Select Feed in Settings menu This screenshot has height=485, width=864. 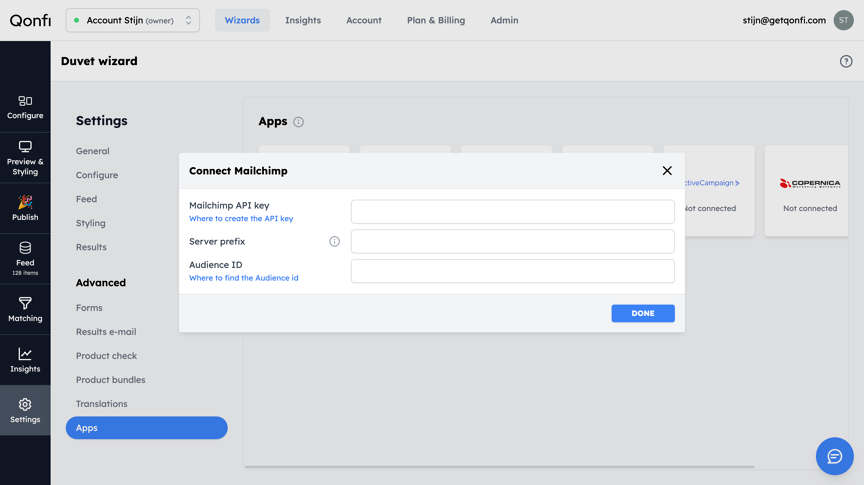click(87, 199)
